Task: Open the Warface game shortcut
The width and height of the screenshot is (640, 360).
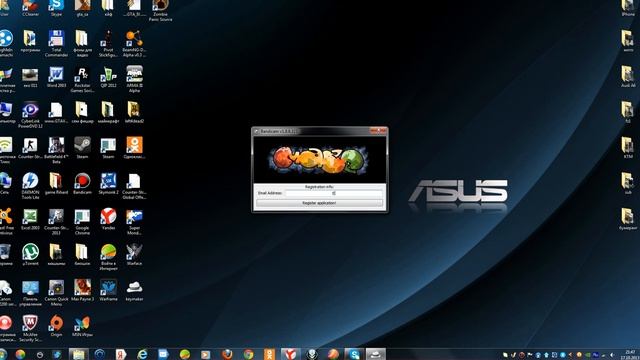Action: (x=134, y=255)
